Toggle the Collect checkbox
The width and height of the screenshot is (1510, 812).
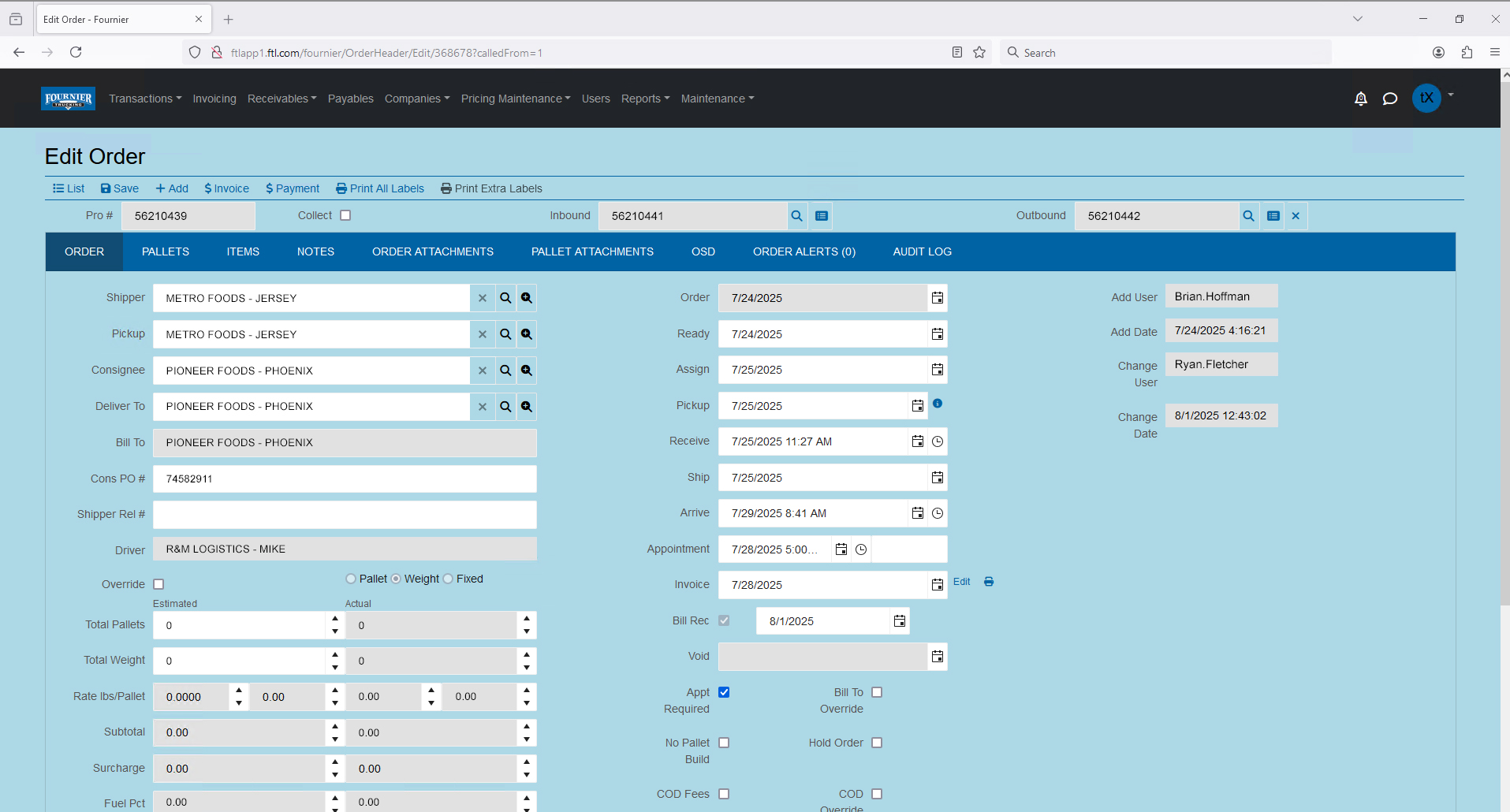[x=345, y=215]
